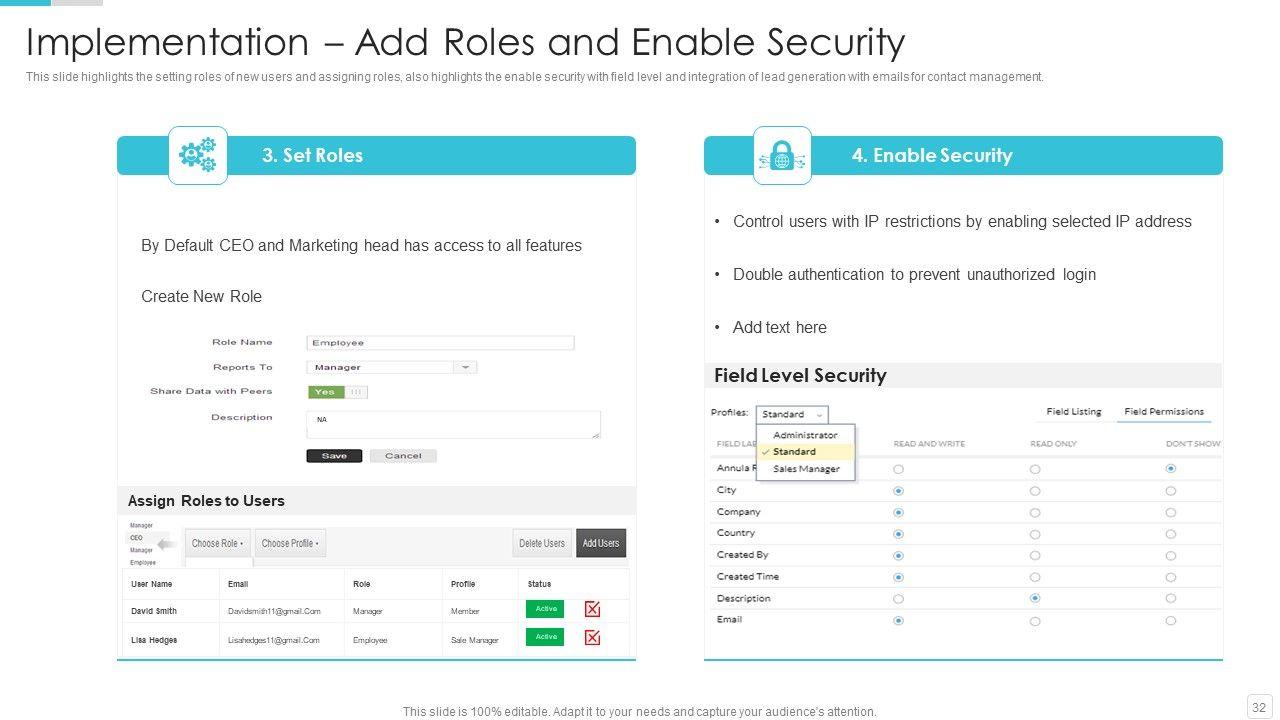Toggle the Share Data with Peers switch

(337, 392)
